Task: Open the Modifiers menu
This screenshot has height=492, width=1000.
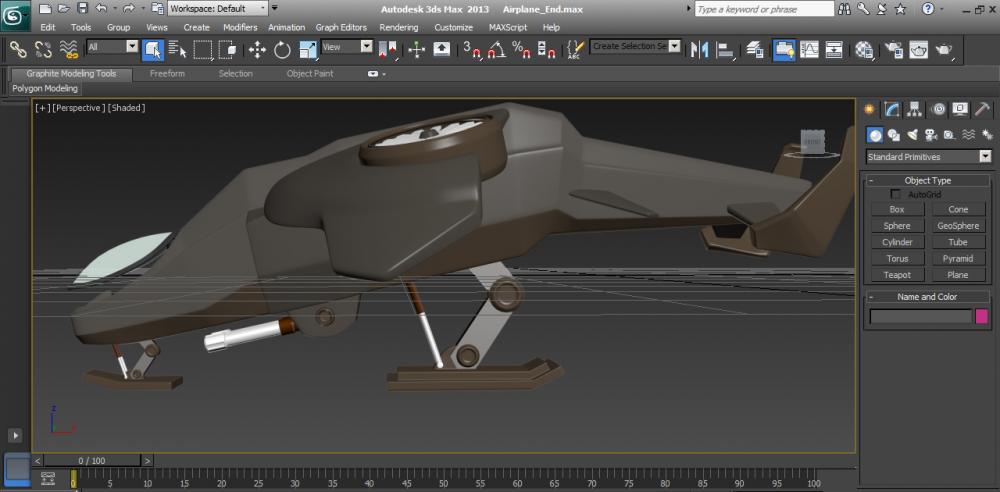Action: [239, 27]
